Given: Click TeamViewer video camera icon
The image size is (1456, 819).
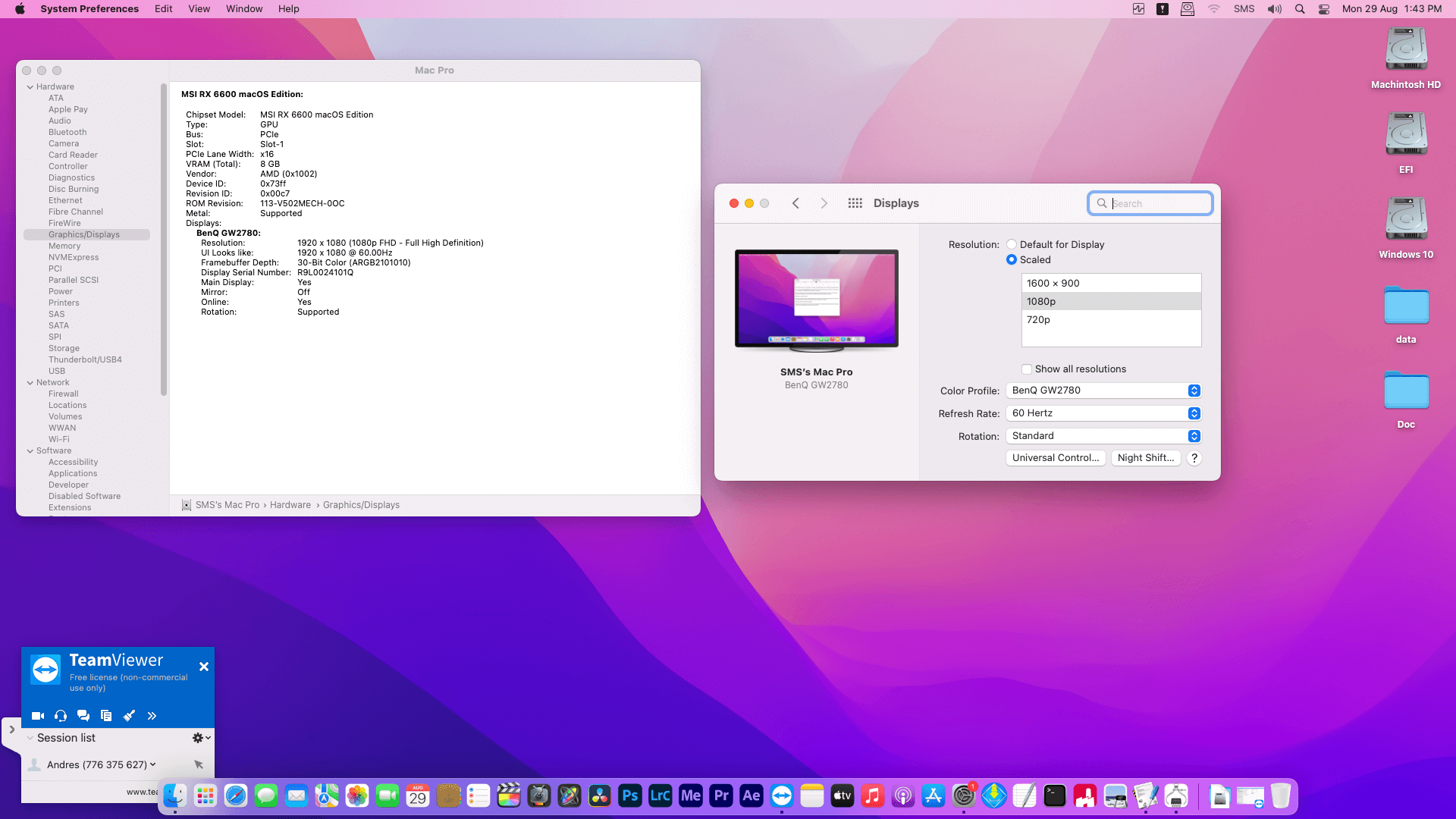Looking at the screenshot, I should point(38,716).
